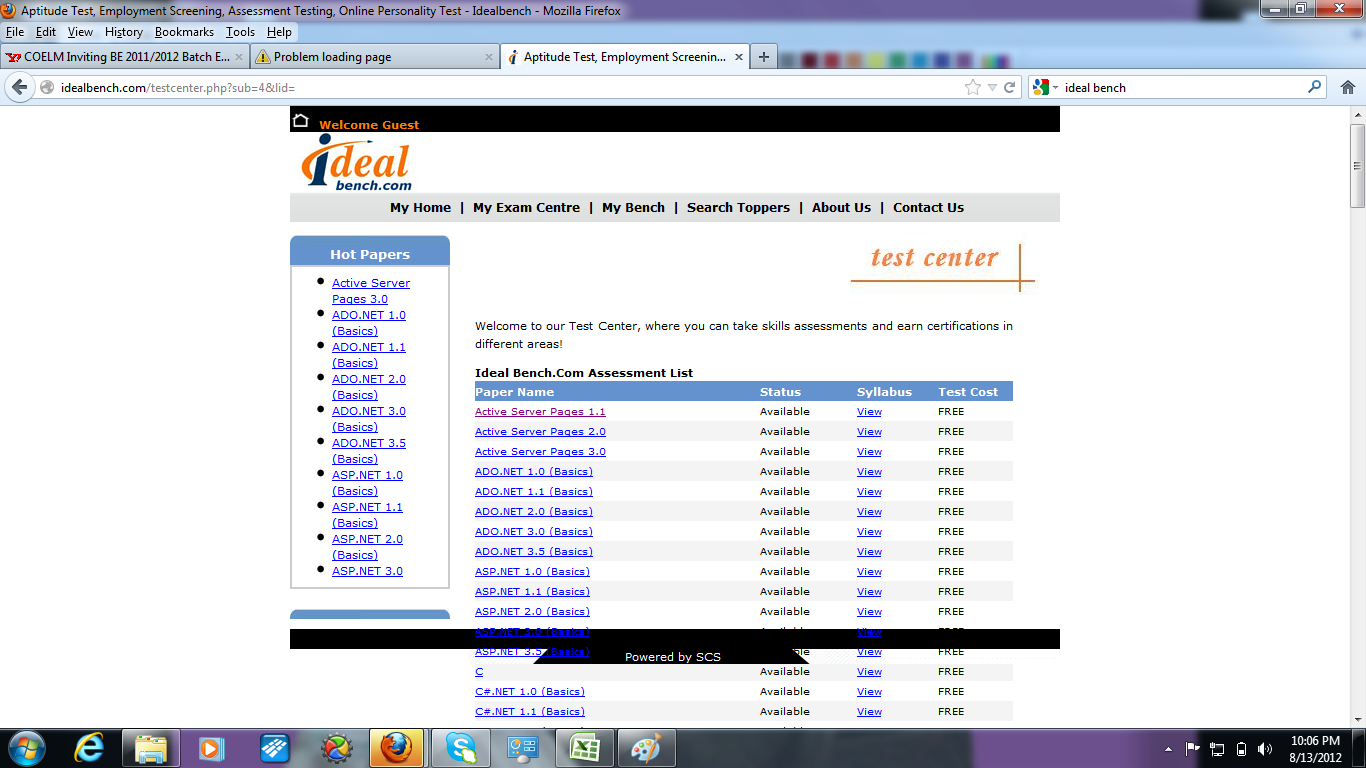
Task: Open the search engine dropdown next to Google icon
Action: coord(1055,88)
